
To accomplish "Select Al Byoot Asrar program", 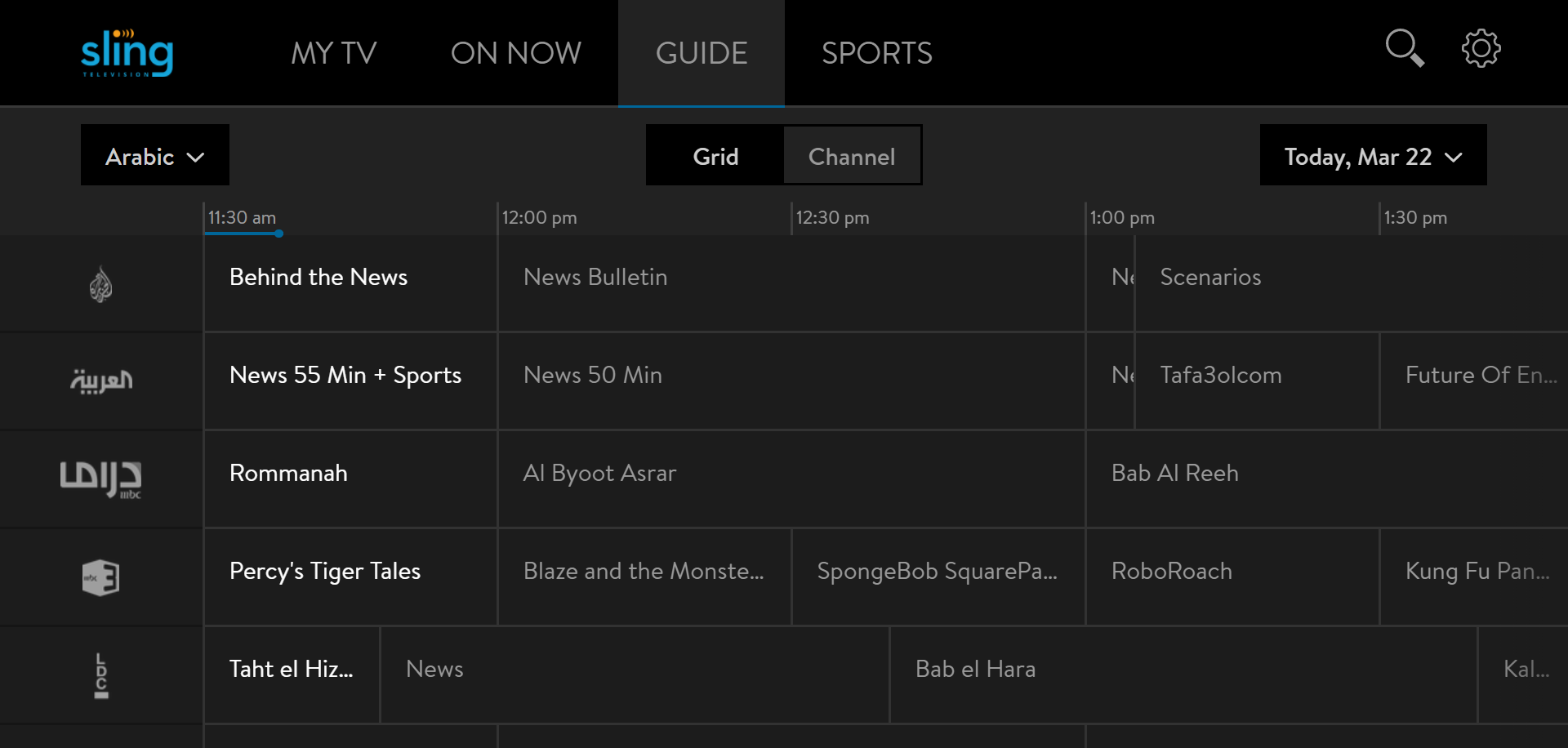I will [791, 479].
